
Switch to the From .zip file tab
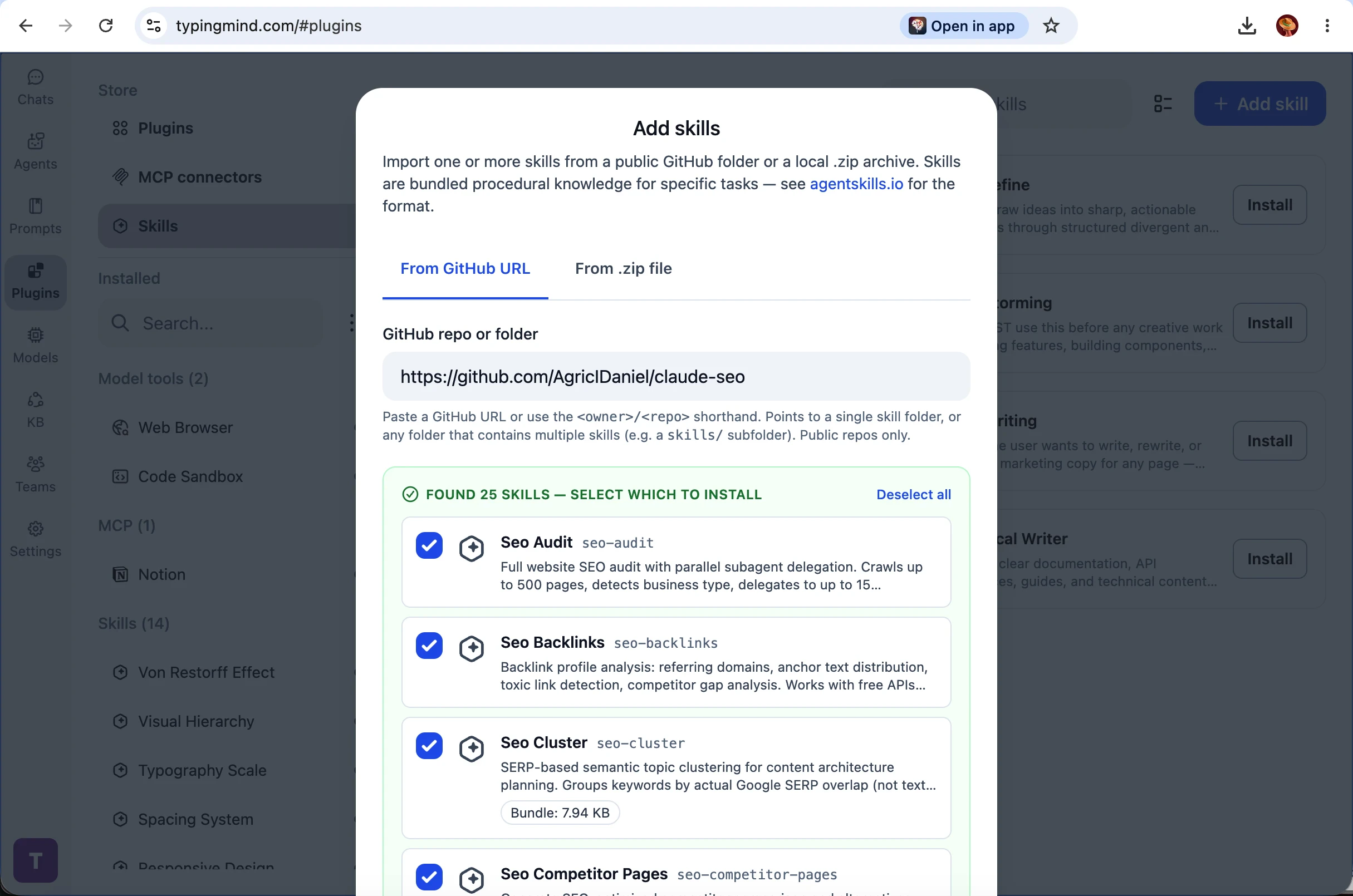(x=624, y=269)
